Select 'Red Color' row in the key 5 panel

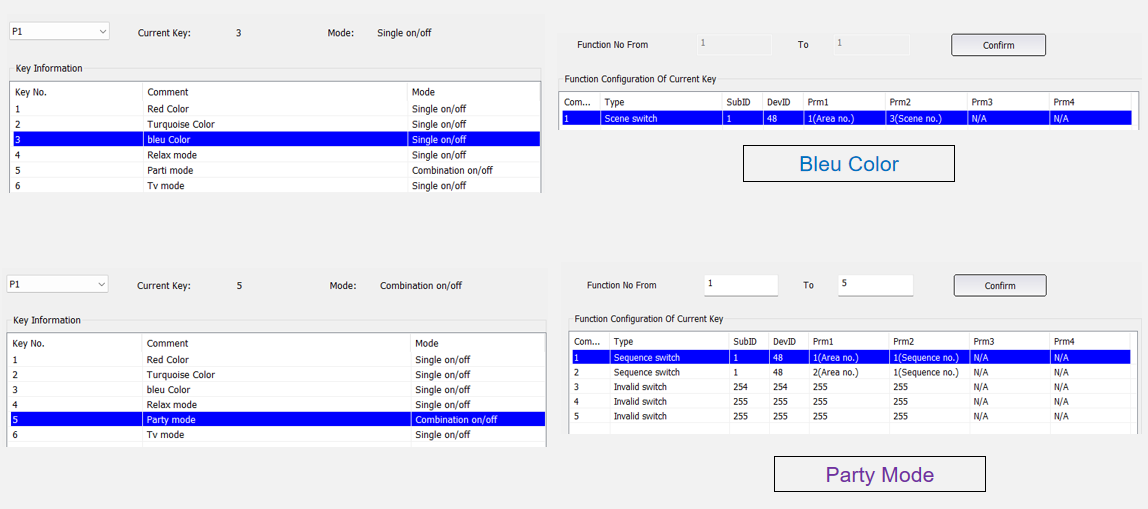point(278,360)
